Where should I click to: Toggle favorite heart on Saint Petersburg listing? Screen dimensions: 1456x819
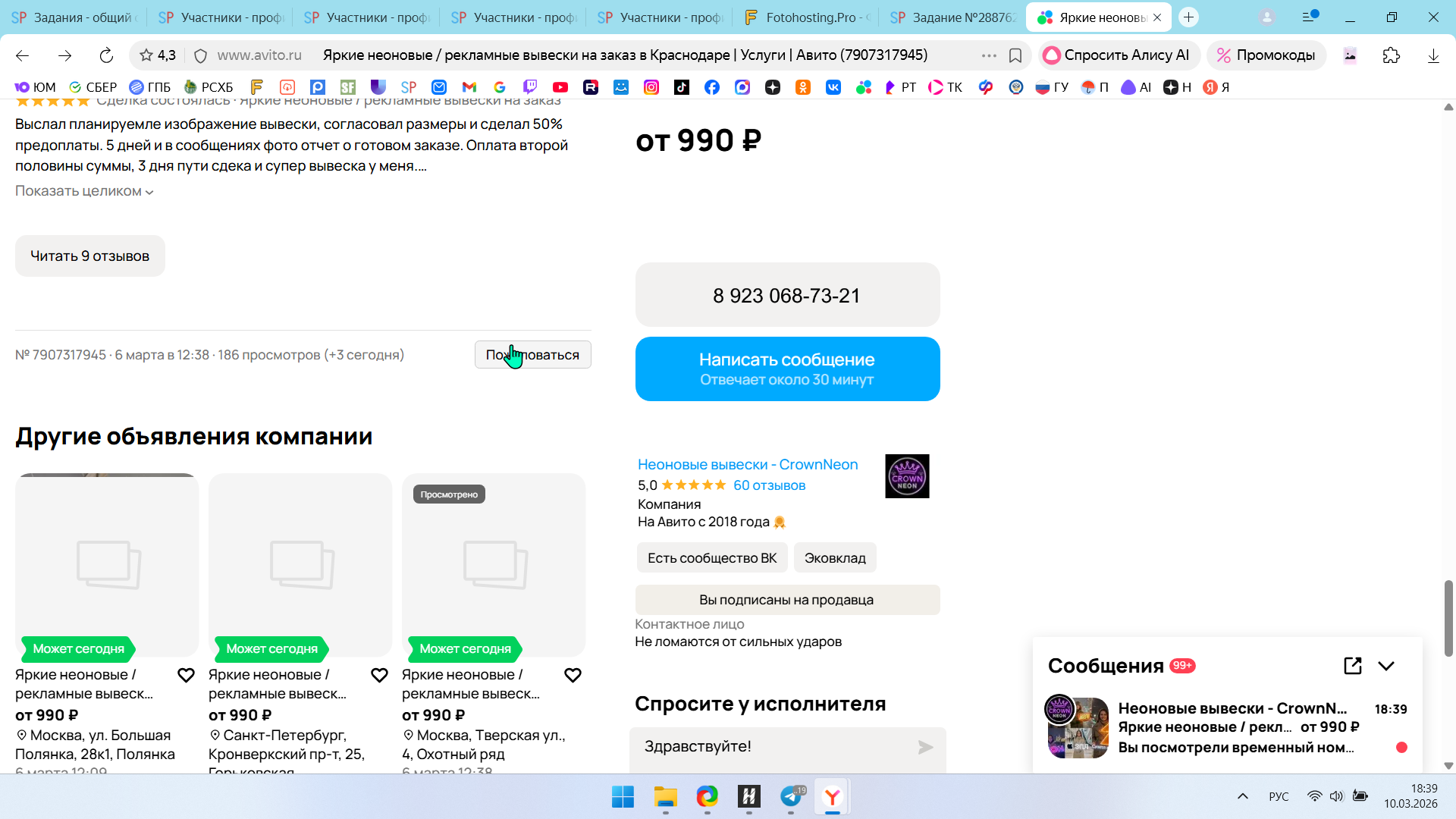pos(379,675)
